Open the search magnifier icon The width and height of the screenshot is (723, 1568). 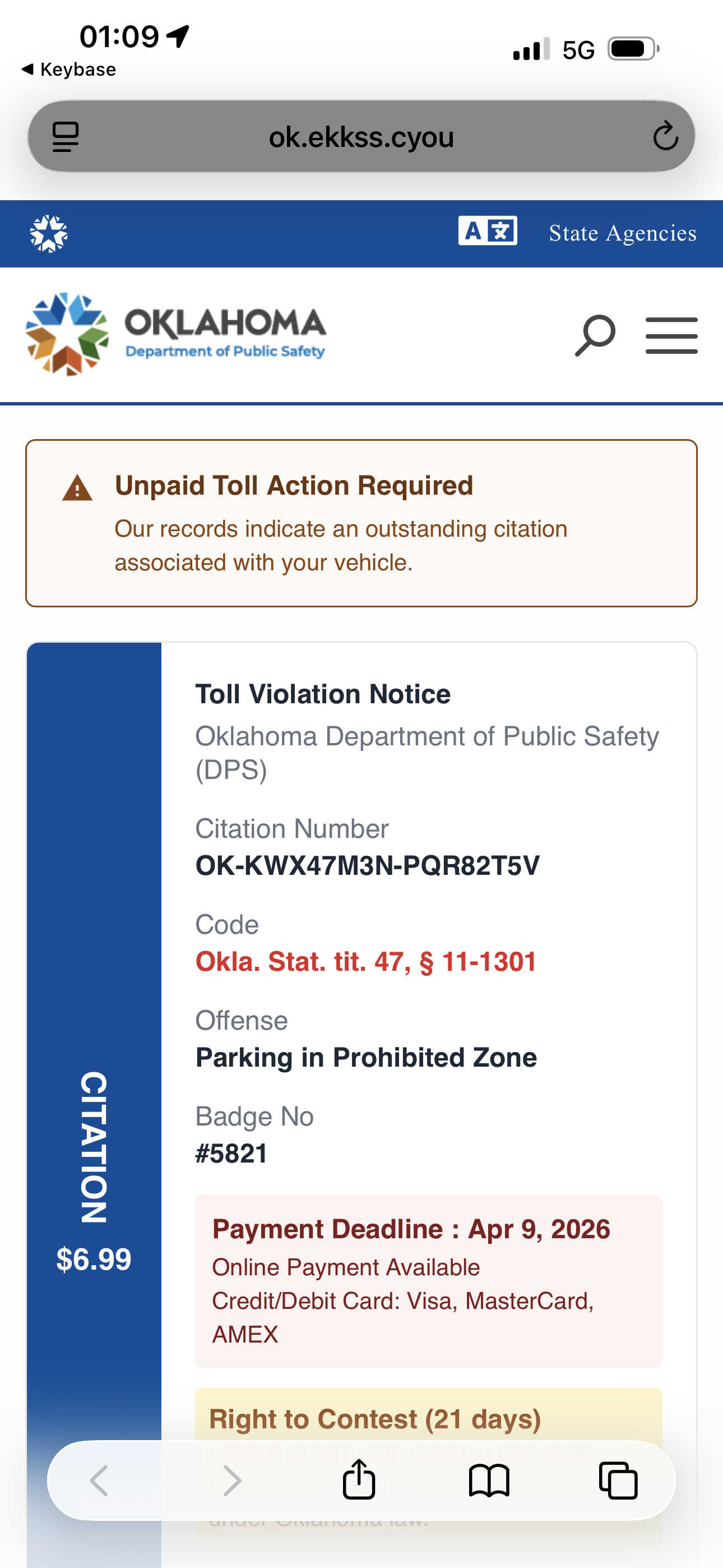pos(595,335)
